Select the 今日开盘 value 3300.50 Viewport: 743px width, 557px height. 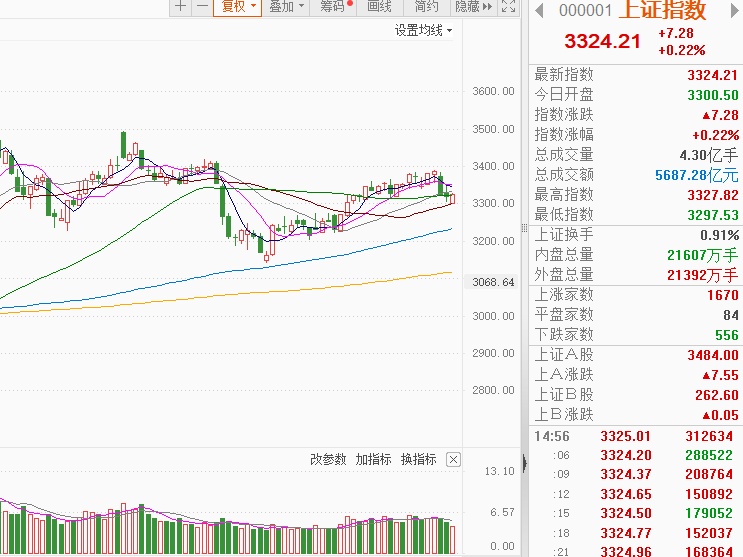tap(713, 95)
